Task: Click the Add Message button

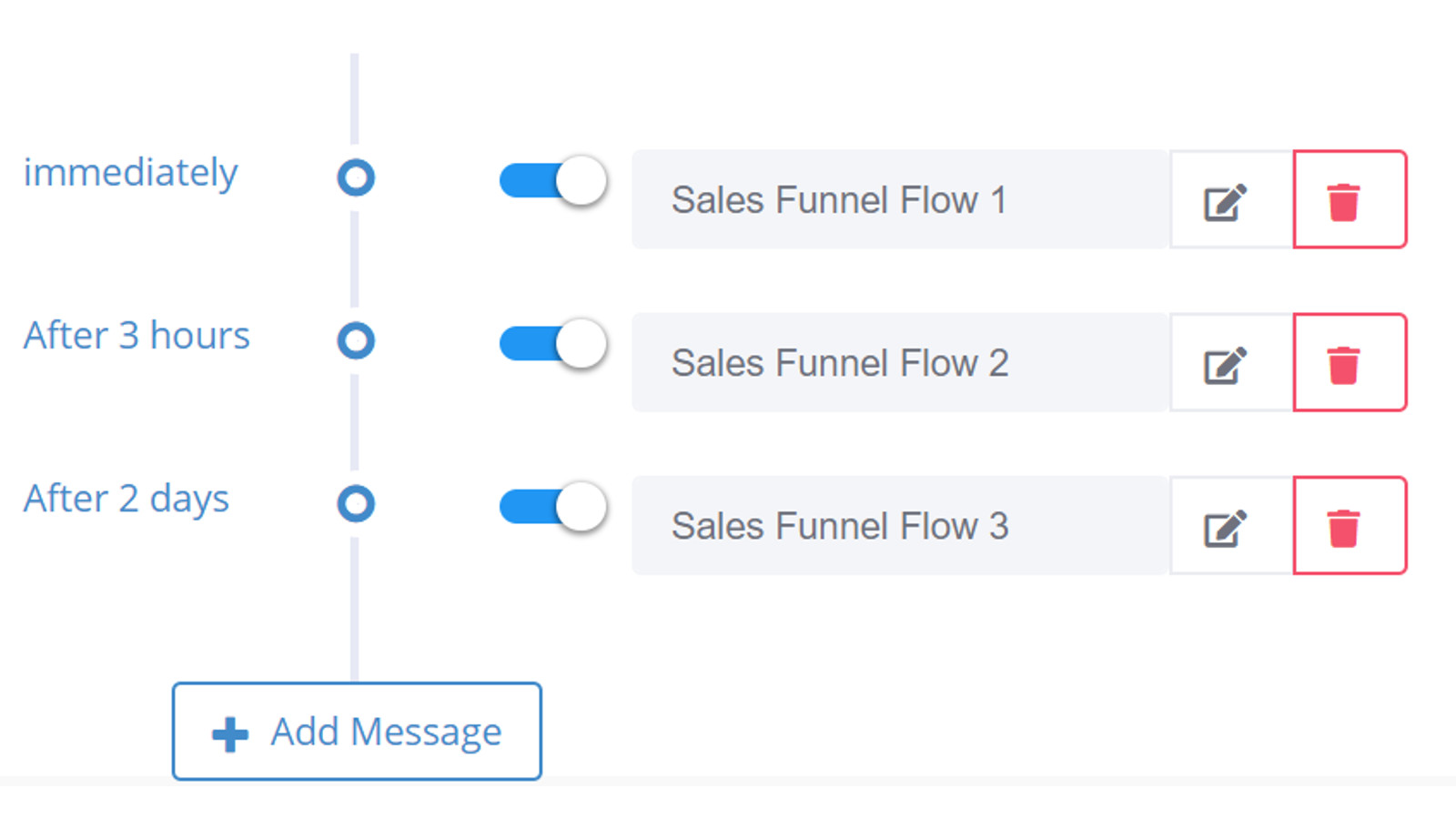Action: coord(357,732)
